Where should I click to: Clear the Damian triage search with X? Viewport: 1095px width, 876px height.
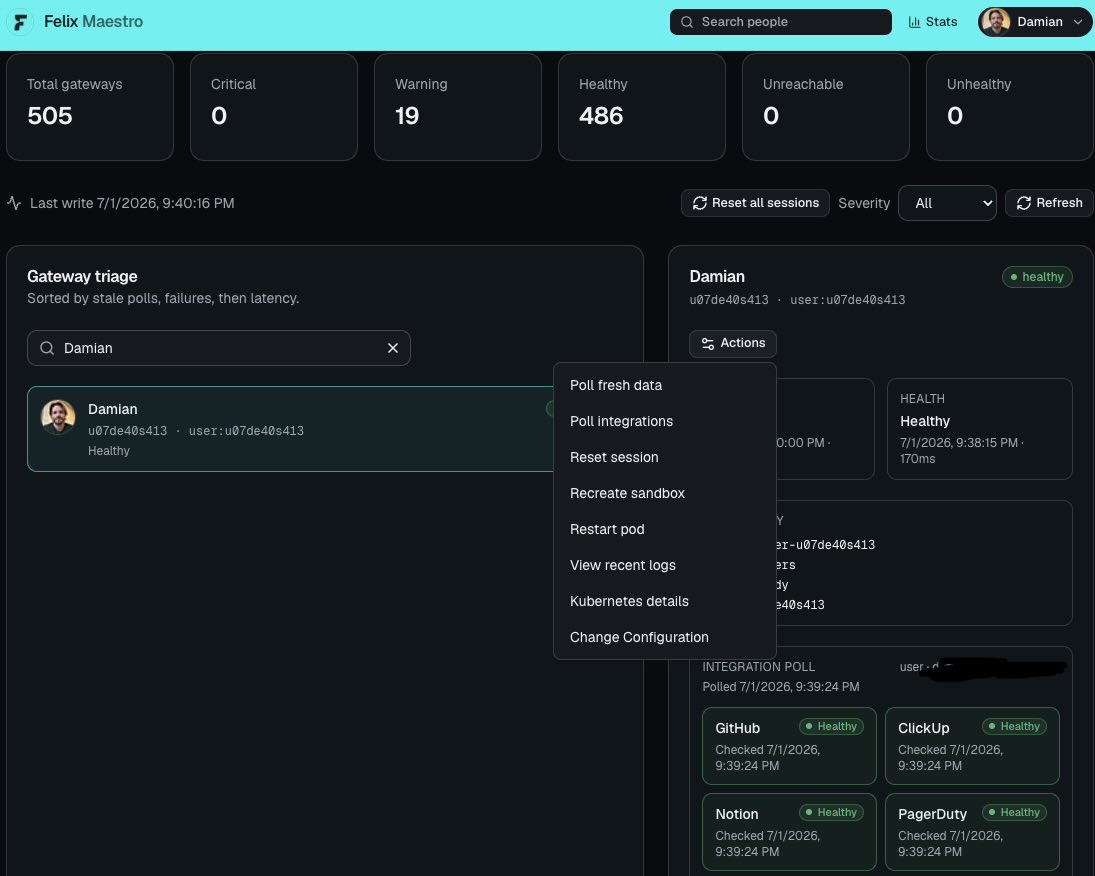[392, 348]
